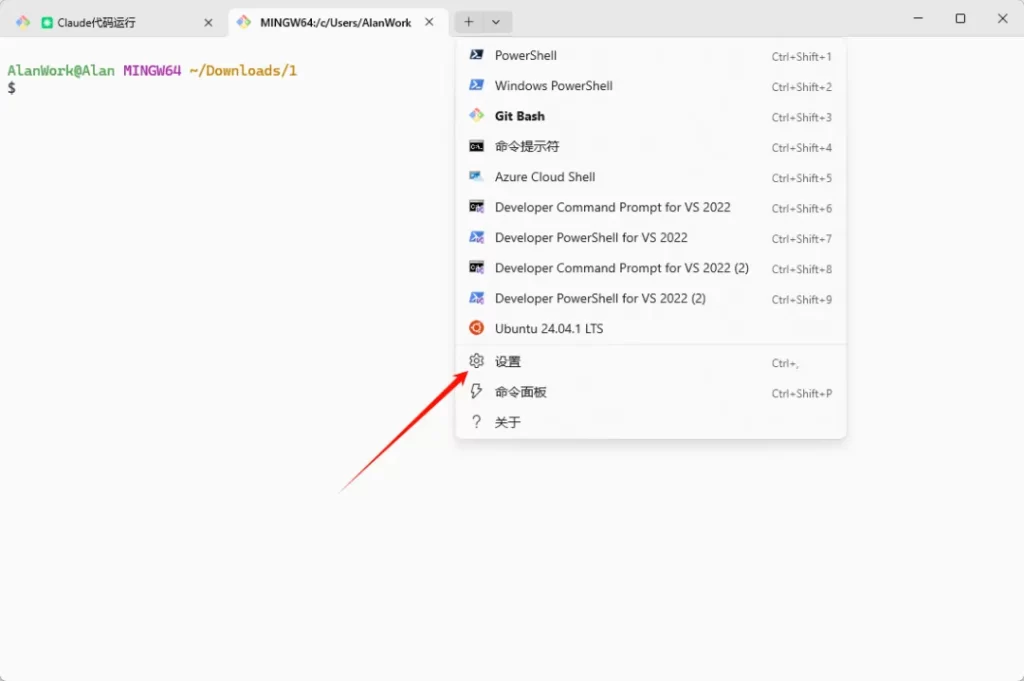Image resolution: width=1024 pixels, height=681 pixels.
Task: Click the settings gear icon beside 设置
Action: (477, 360)
